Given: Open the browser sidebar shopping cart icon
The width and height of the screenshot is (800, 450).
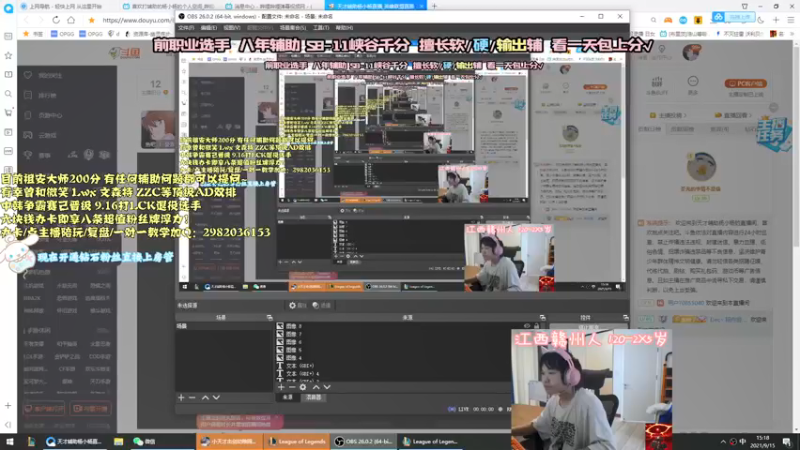Looking at the screenshot, I should [8, 113].
